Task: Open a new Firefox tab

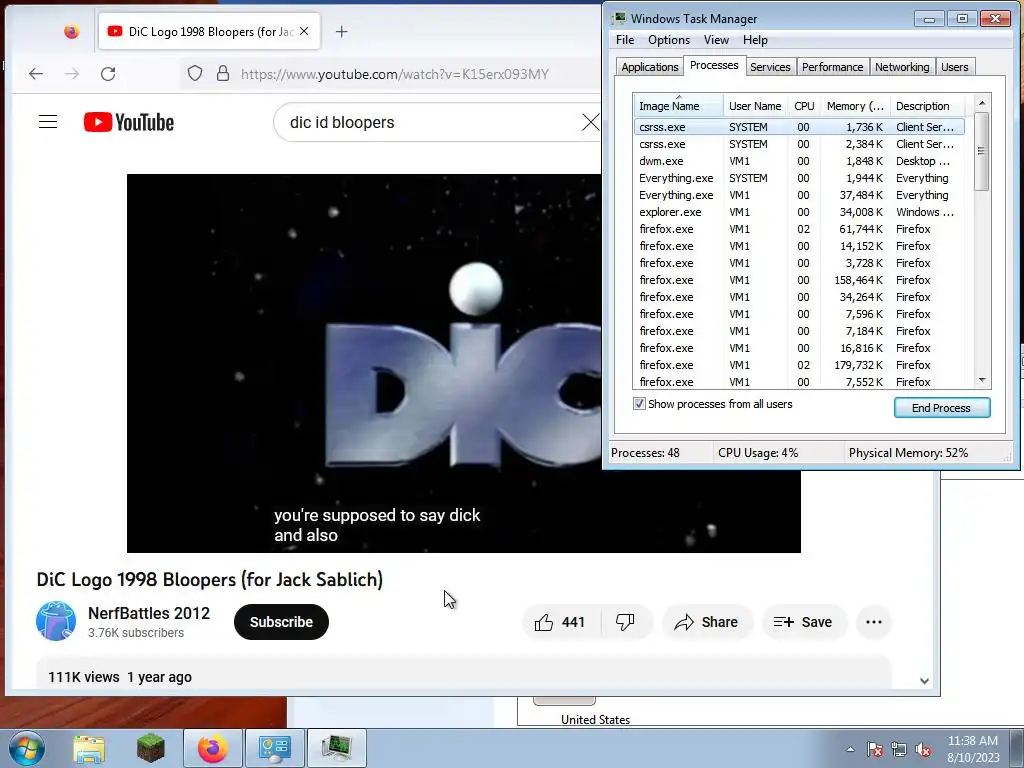Action: 342,31
